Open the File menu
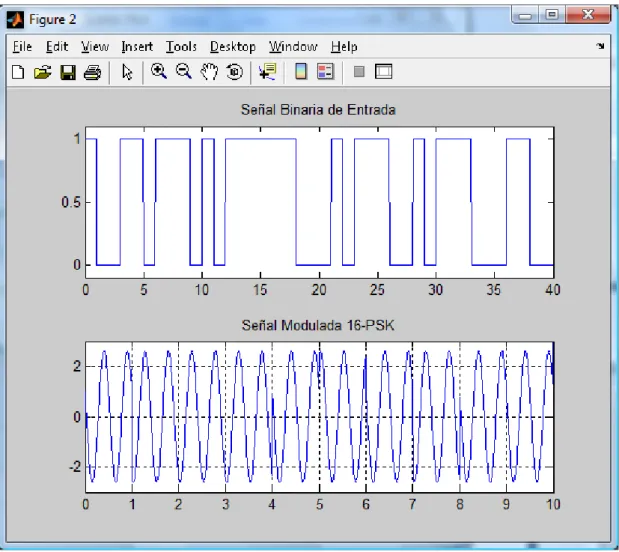This screenshot has width=619, height=552. point(22,47)
